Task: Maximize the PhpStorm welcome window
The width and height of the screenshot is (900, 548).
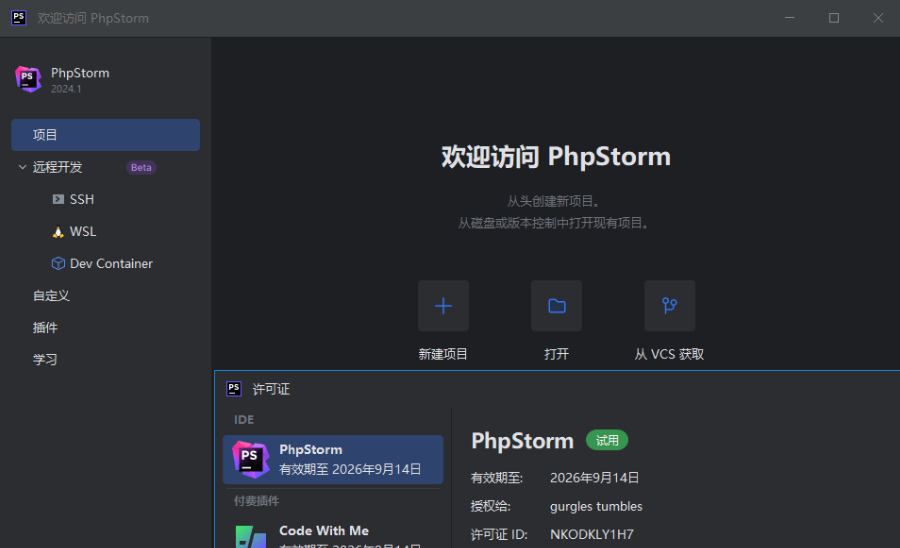Action: point(834,18)
